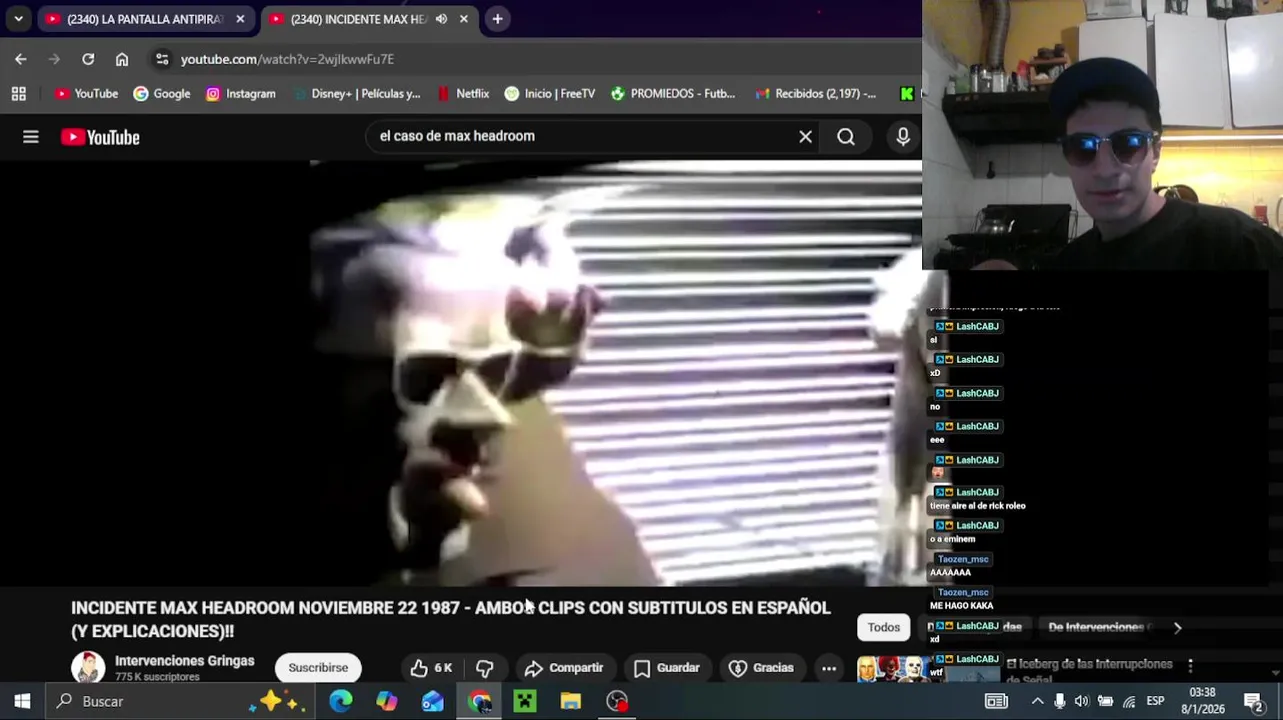The image size is (1283, 720).
Task: Close the La Pantalla Antipirat tab
Action: (240, 19)
